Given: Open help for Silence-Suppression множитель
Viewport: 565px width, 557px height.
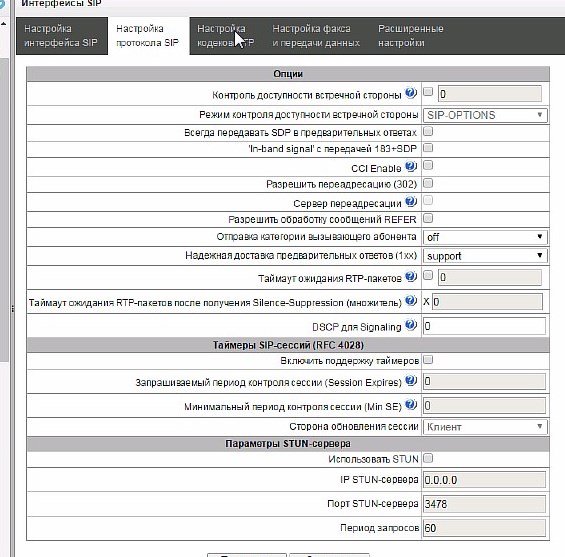Looking at the screenshot, I should coord(411,300).
